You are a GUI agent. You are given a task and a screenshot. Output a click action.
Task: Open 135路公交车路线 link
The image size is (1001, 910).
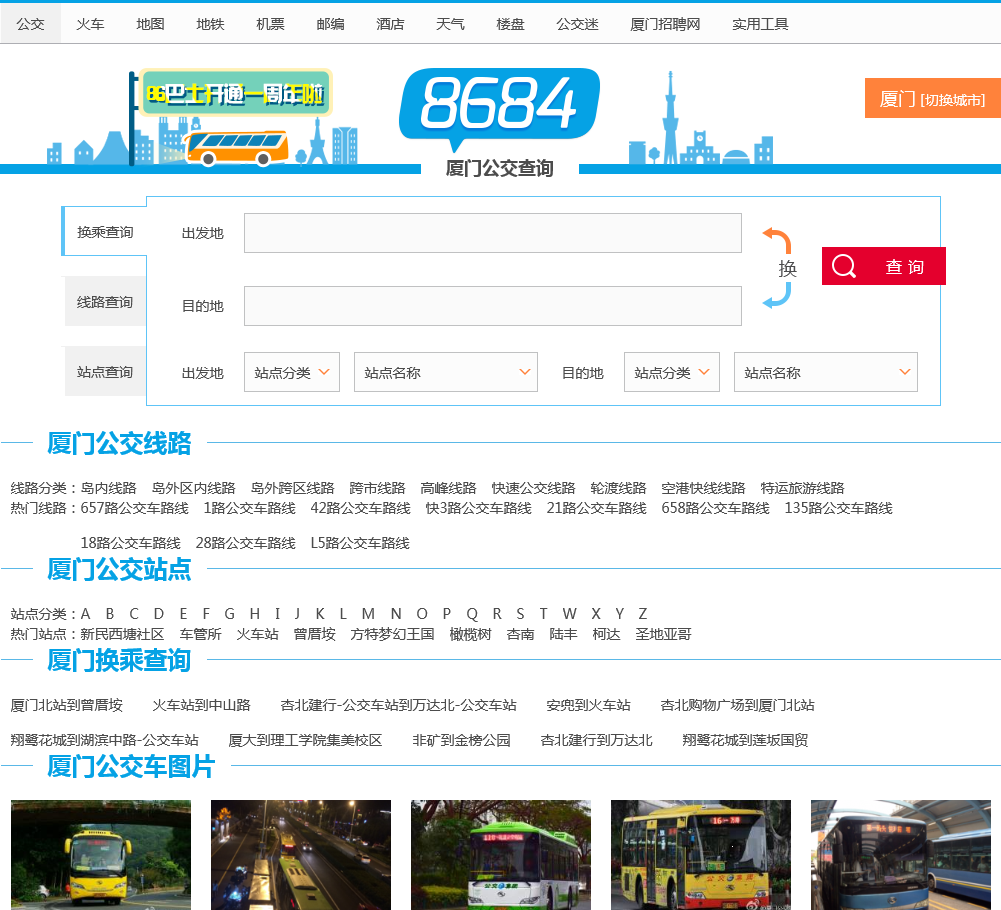click(838, 508)
